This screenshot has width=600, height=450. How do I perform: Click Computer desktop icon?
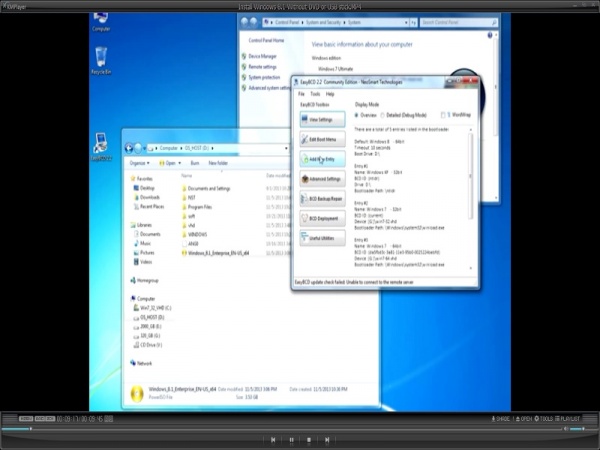coord(101,22)
